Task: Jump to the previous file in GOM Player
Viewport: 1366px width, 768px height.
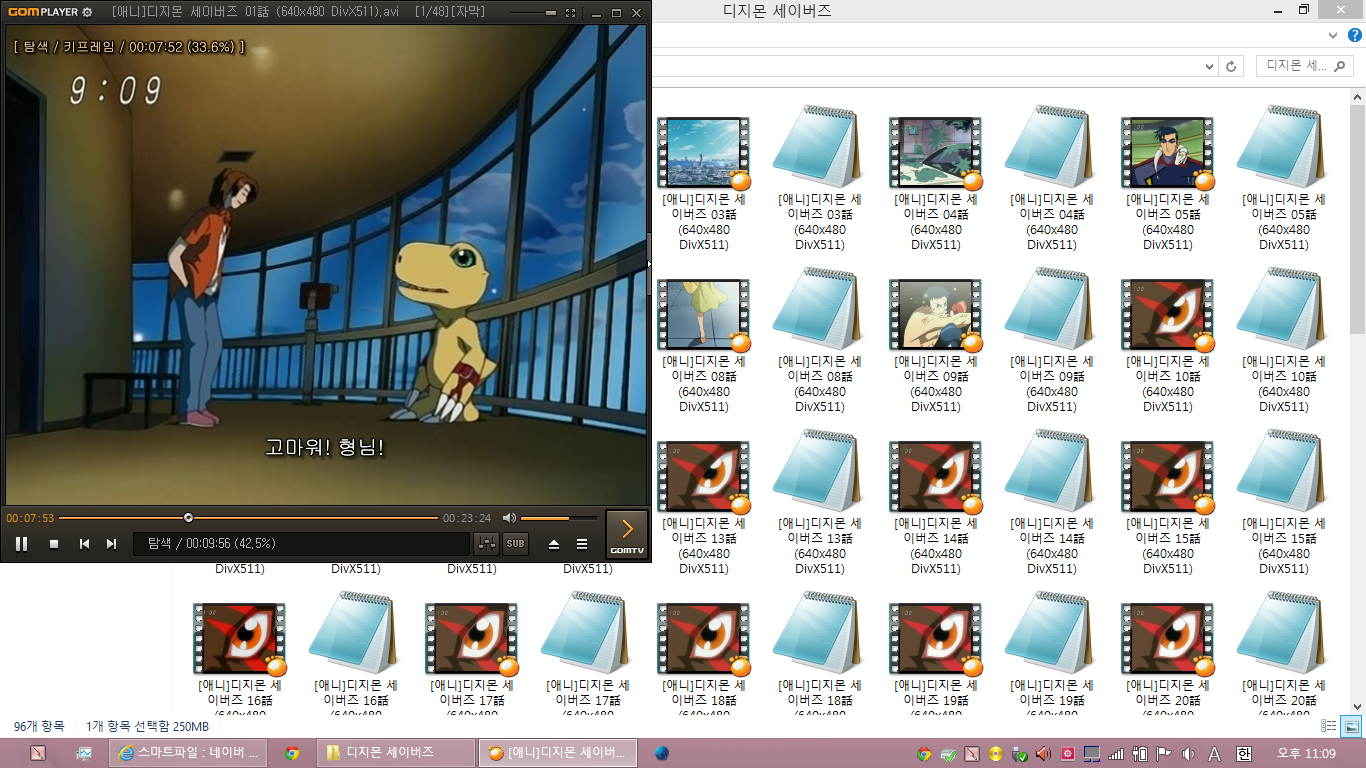Action: 85,544
